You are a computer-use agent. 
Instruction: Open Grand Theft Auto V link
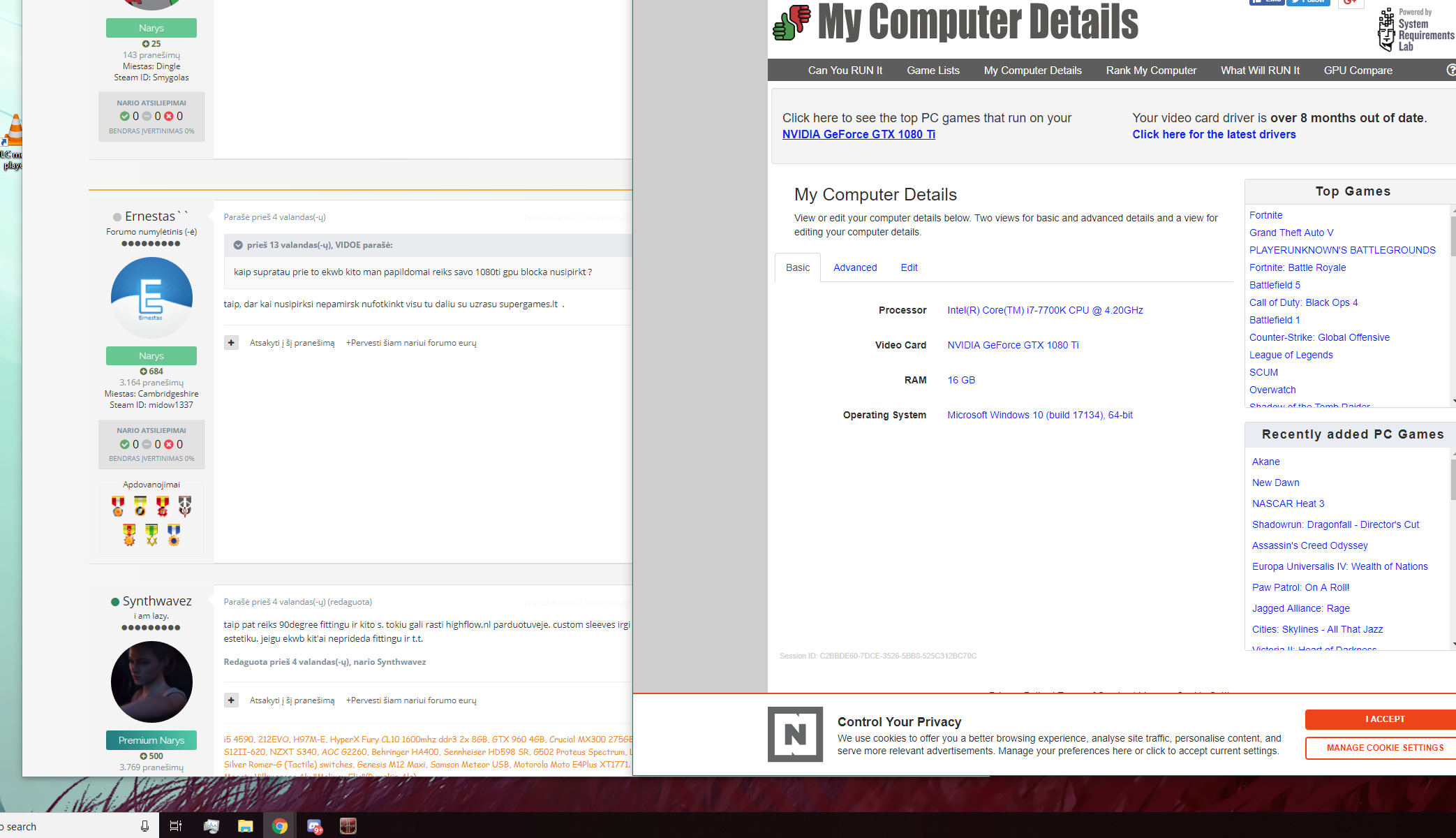tap(1291, 233)
